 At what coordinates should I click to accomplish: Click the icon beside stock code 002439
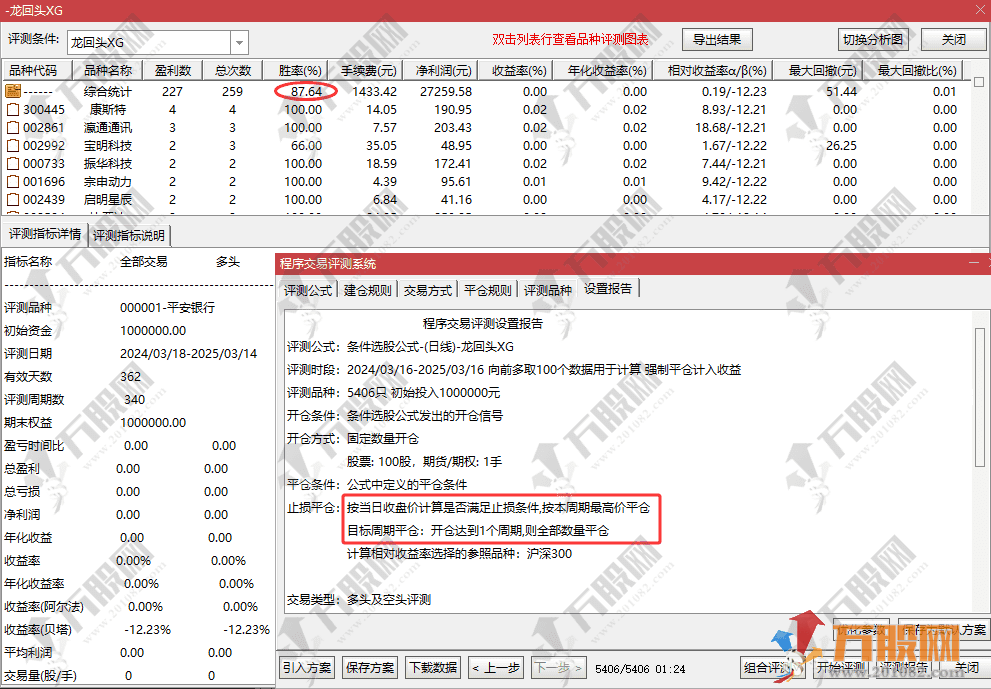(13, 200)
